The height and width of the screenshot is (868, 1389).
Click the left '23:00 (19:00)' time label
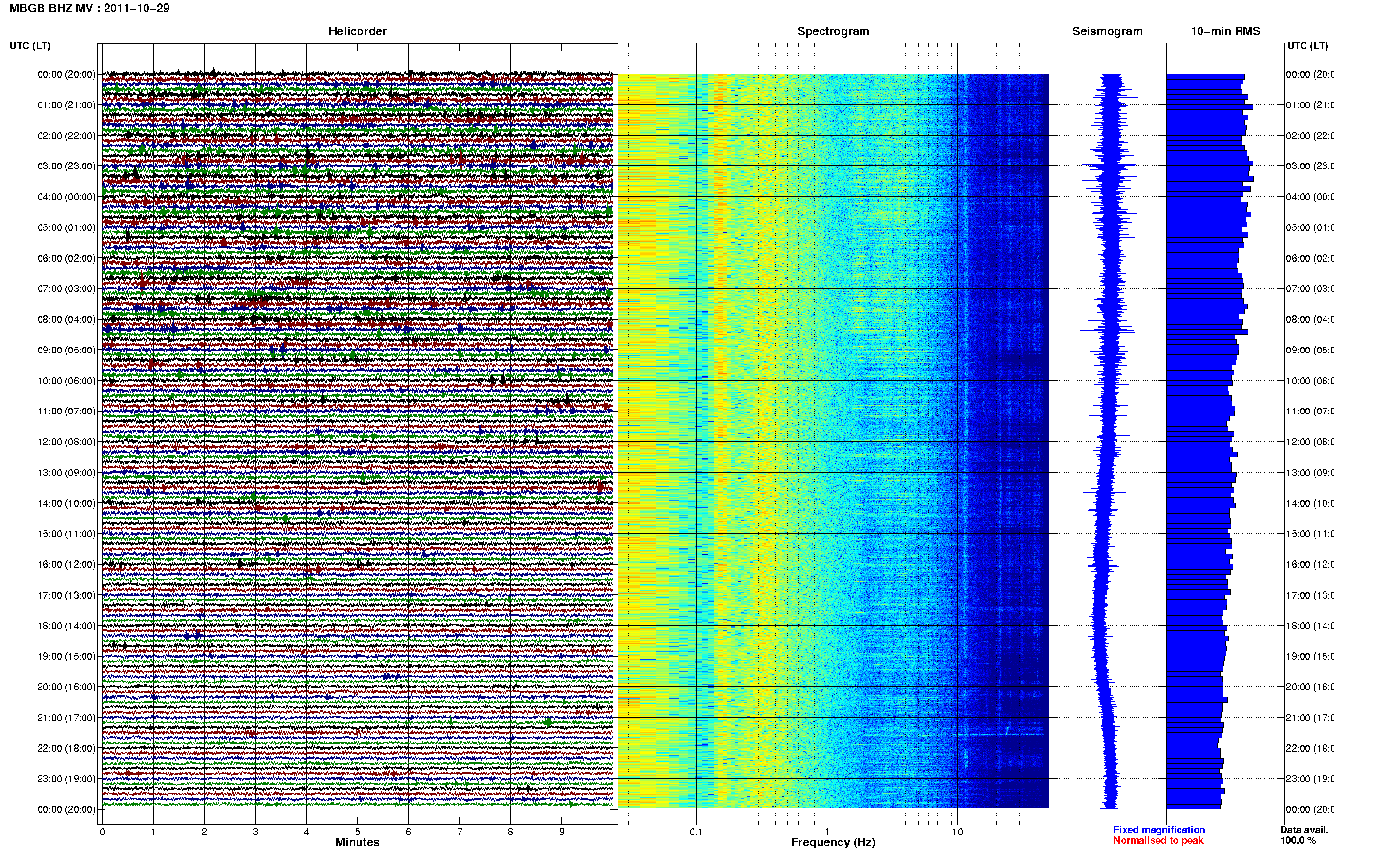click(66, 779)
